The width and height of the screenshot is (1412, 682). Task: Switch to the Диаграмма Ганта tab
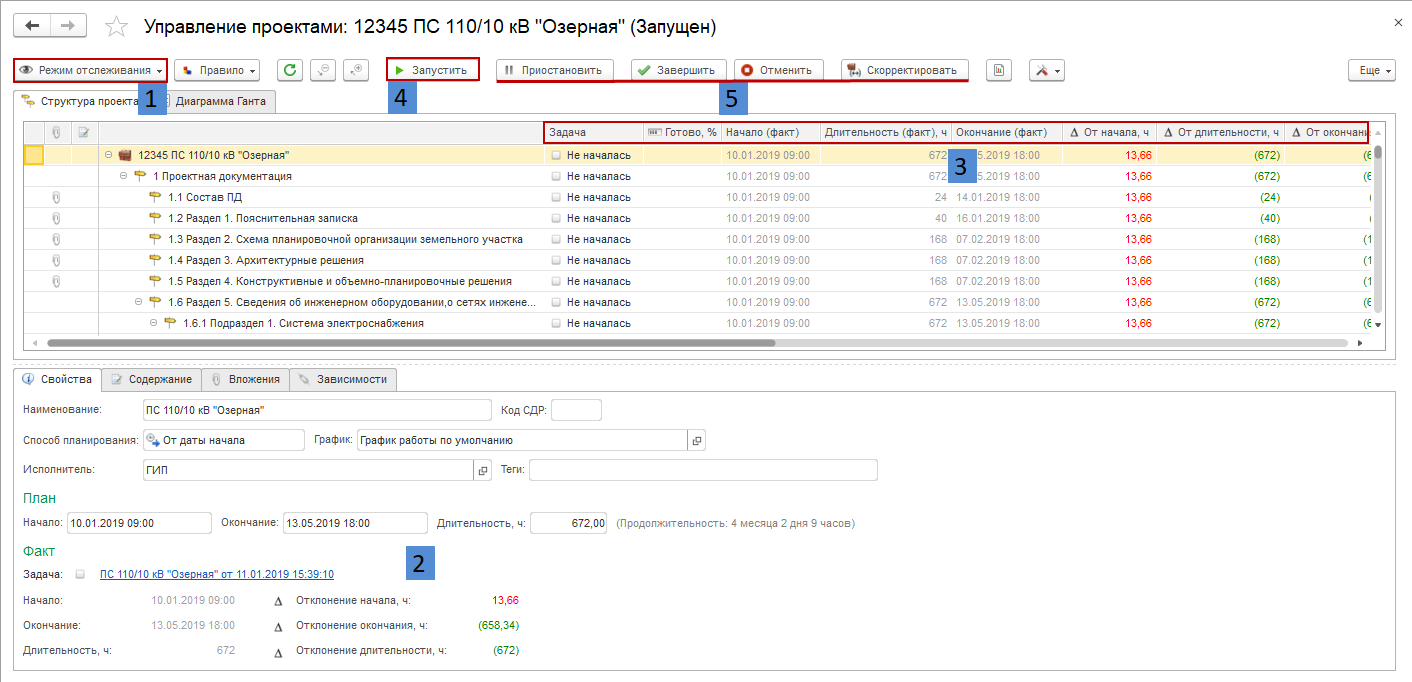point(220,101)
